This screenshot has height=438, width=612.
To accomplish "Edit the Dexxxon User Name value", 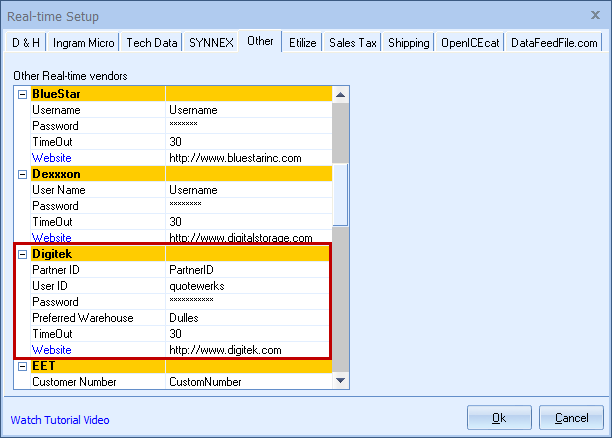I will 249,190.
